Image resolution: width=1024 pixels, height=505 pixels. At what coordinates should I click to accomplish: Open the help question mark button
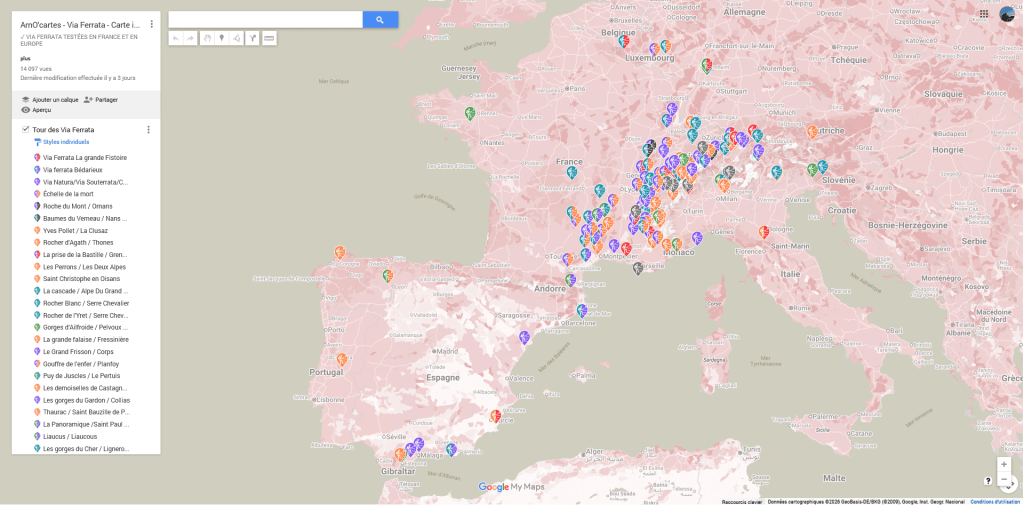(988, 481)
